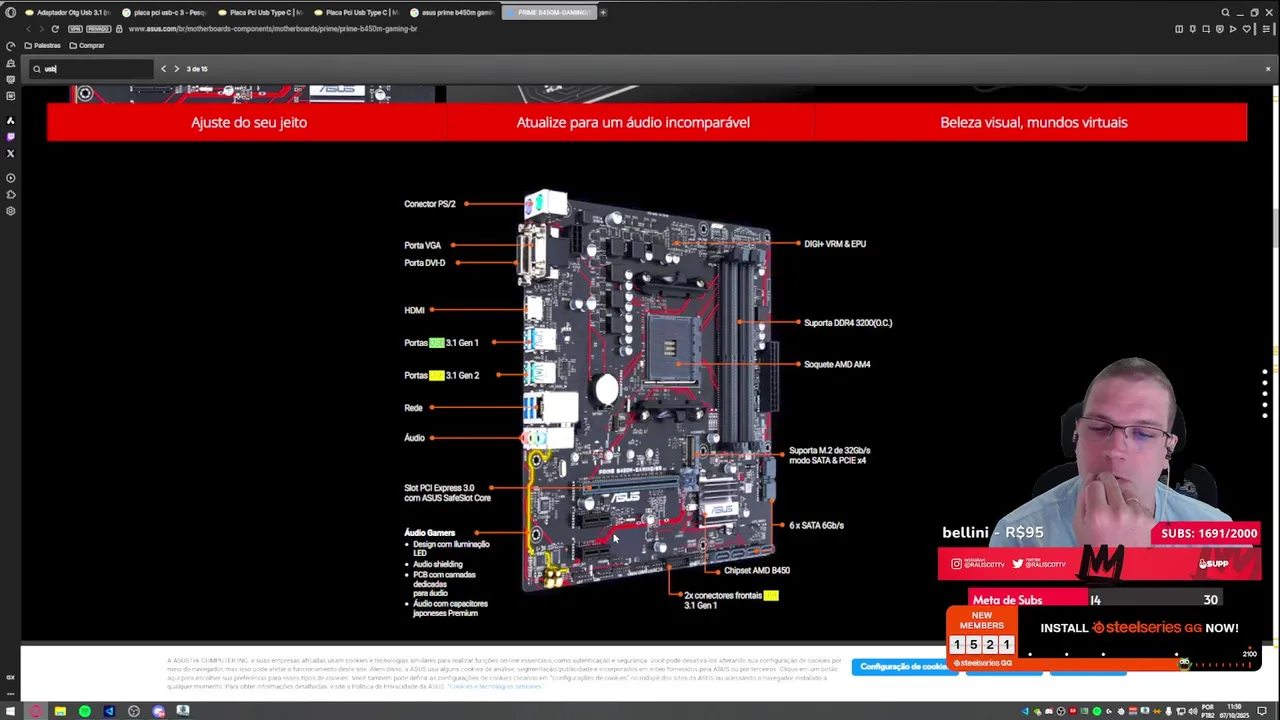Image resolution: width=1280 pixels, height=720 pixels.
Task: Click the taskbar clock showing 11:50
Action: pyautogui.click(x=1235, y=711)
